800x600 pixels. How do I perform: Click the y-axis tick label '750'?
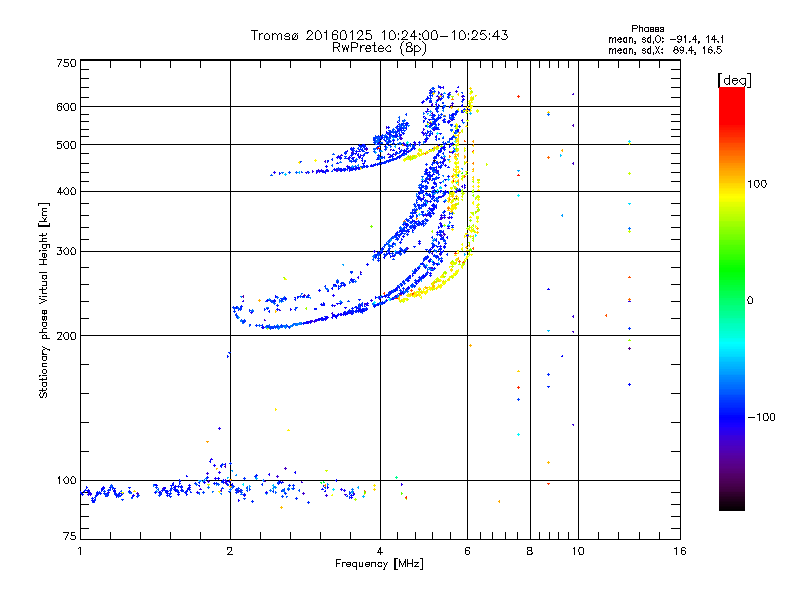click(x=67, y=63)
